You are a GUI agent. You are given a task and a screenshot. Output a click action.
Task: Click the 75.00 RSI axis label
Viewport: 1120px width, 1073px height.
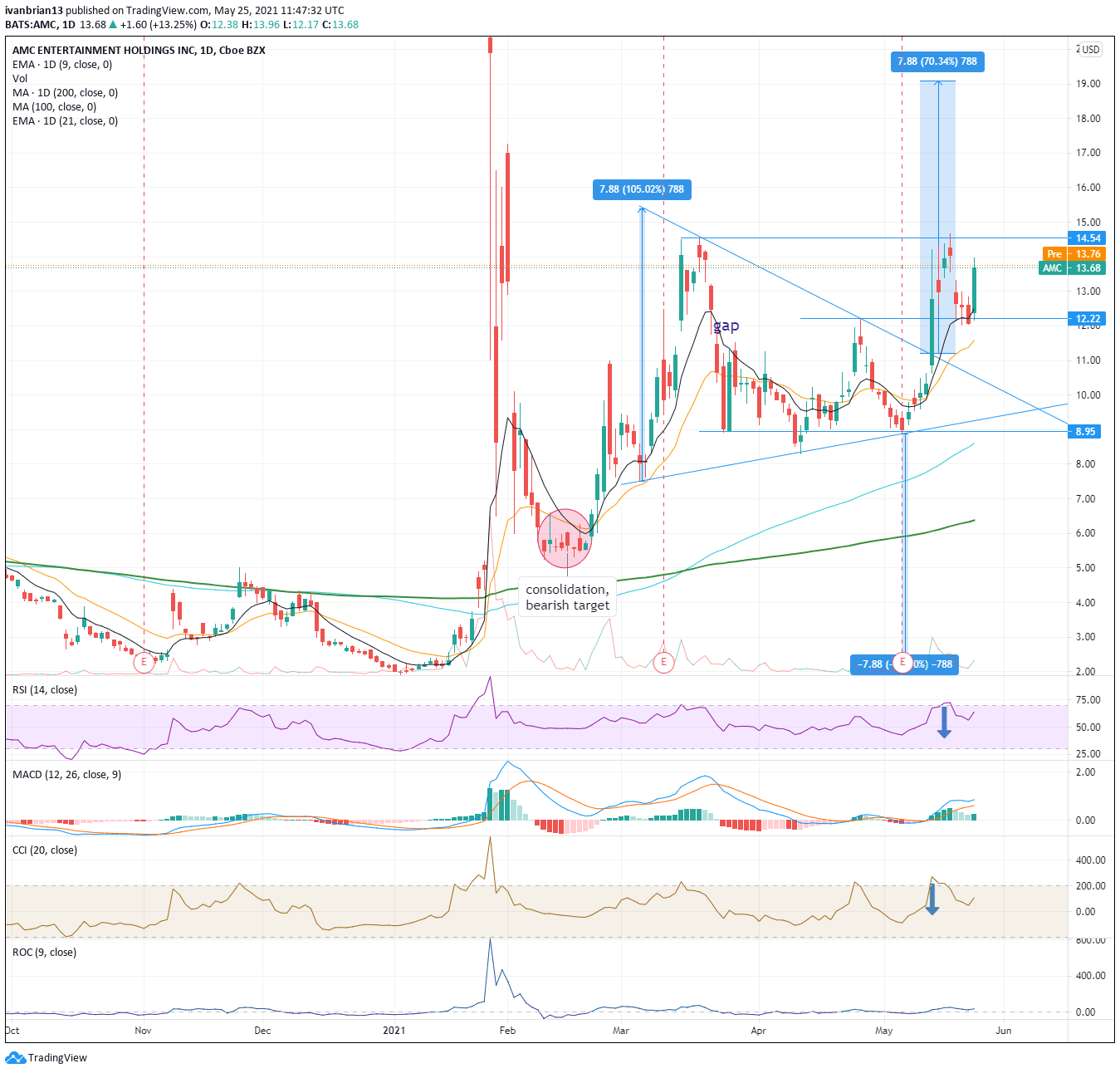tap(1088, 700)
